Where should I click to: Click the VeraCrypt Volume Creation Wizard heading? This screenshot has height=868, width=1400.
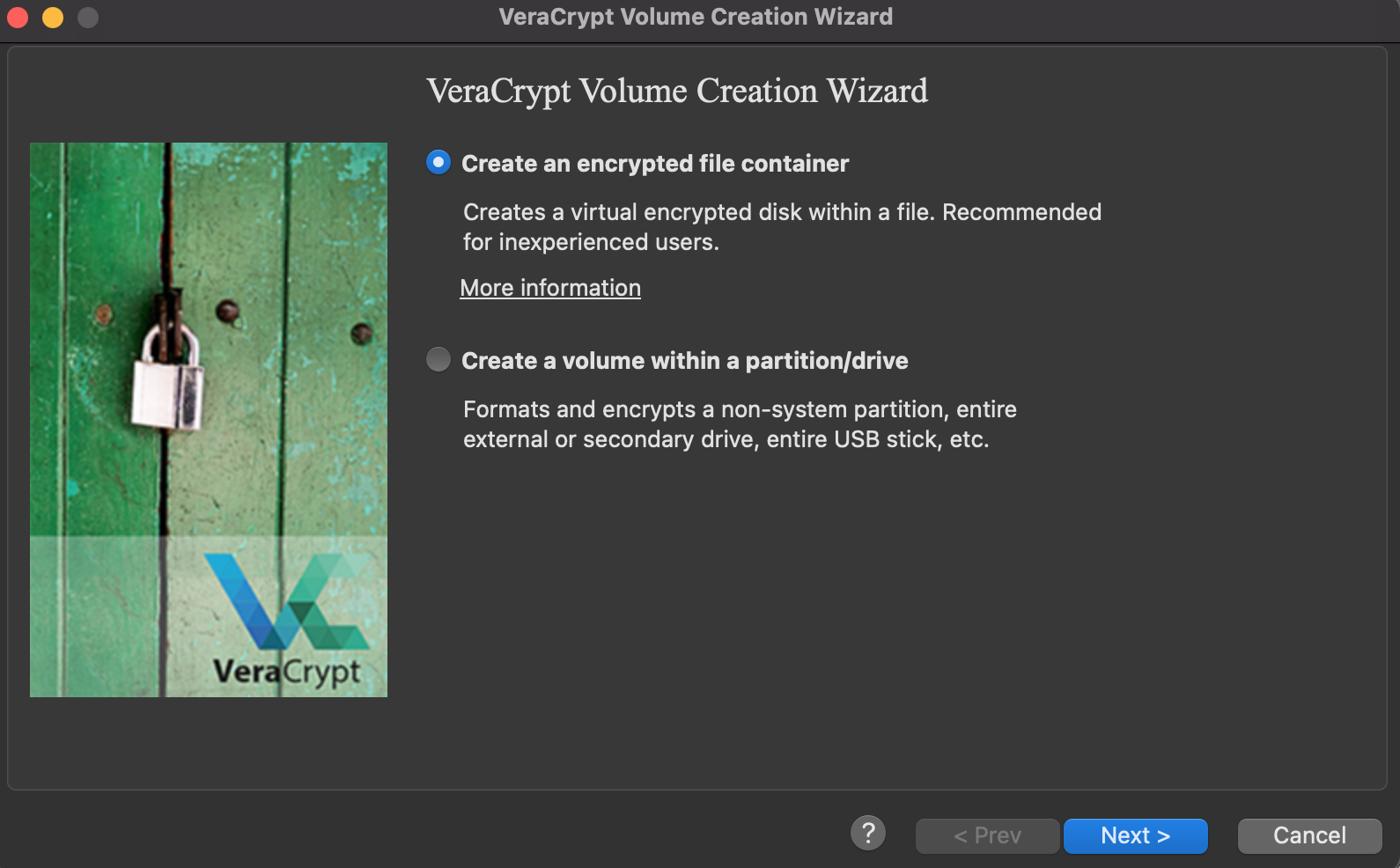[x=677, y=92]
